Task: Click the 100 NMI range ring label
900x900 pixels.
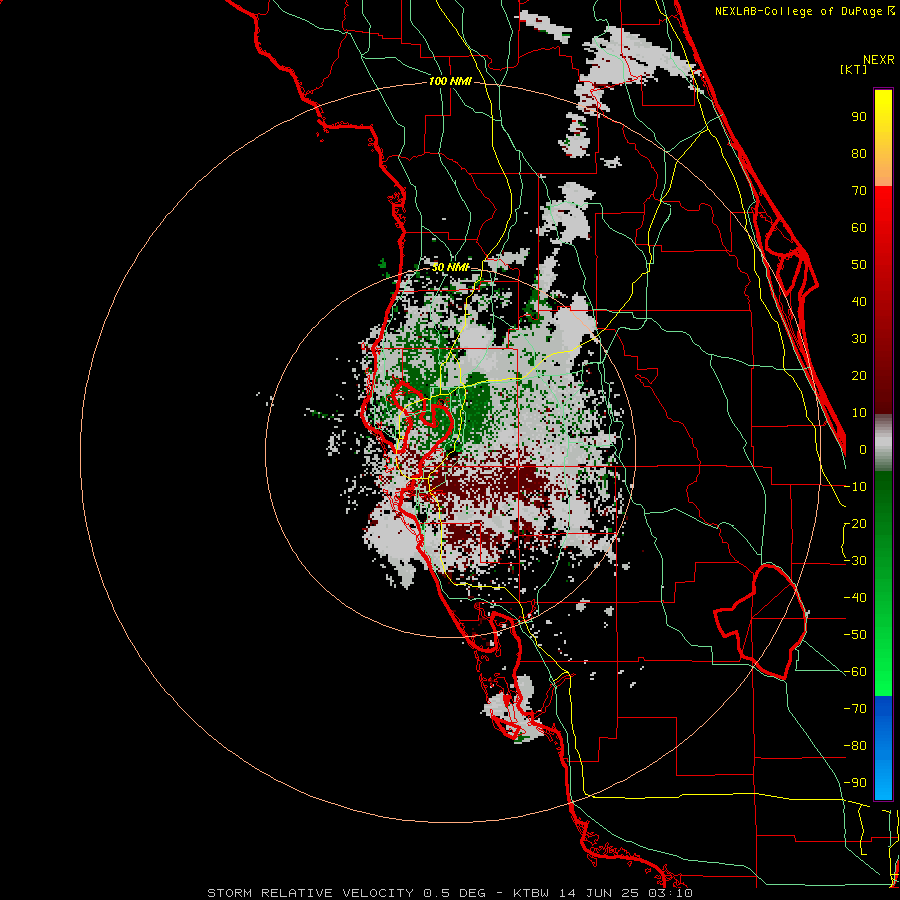Action: (x=449, y=82)
